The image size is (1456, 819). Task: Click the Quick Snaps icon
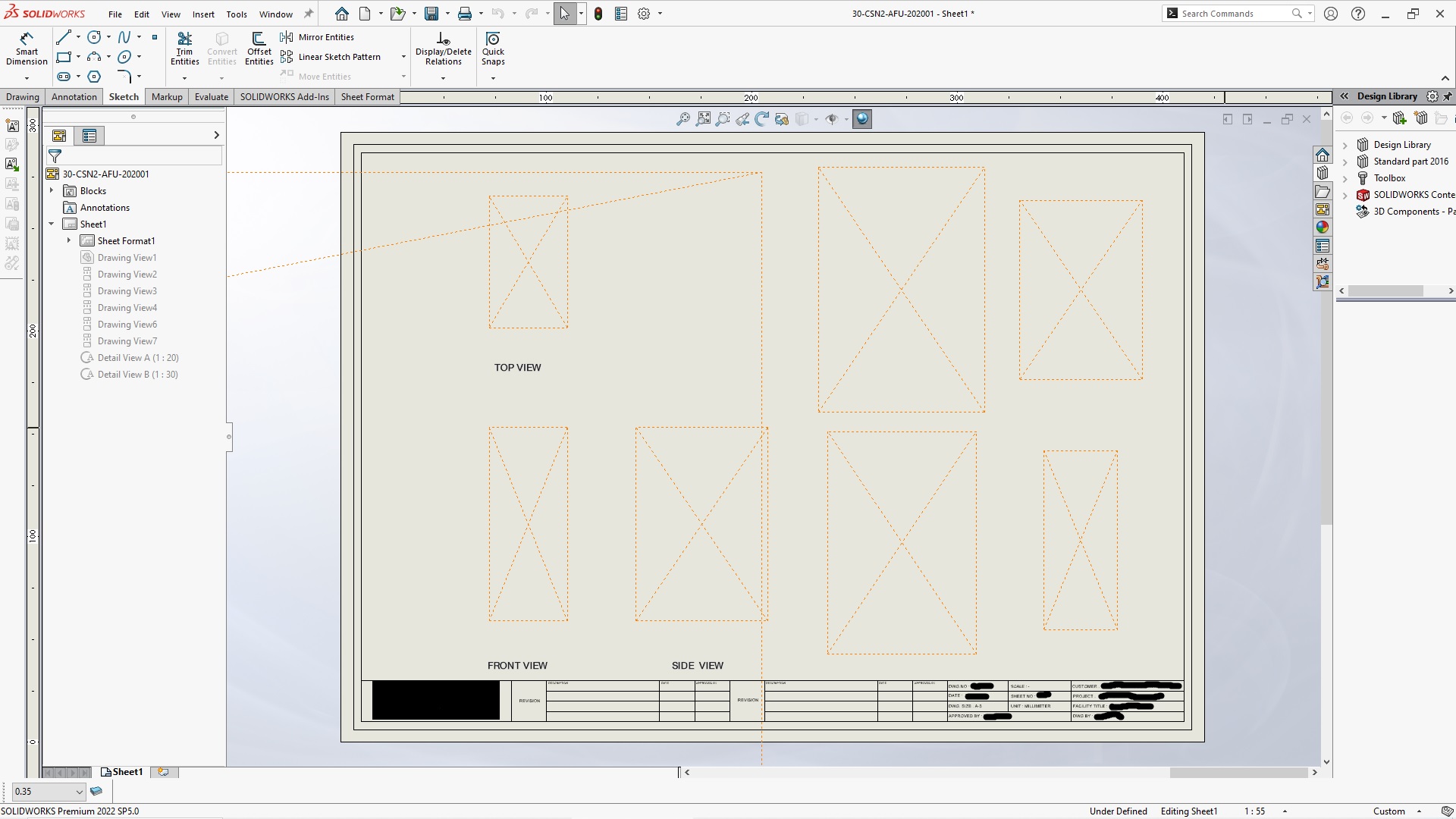[493, 49]
